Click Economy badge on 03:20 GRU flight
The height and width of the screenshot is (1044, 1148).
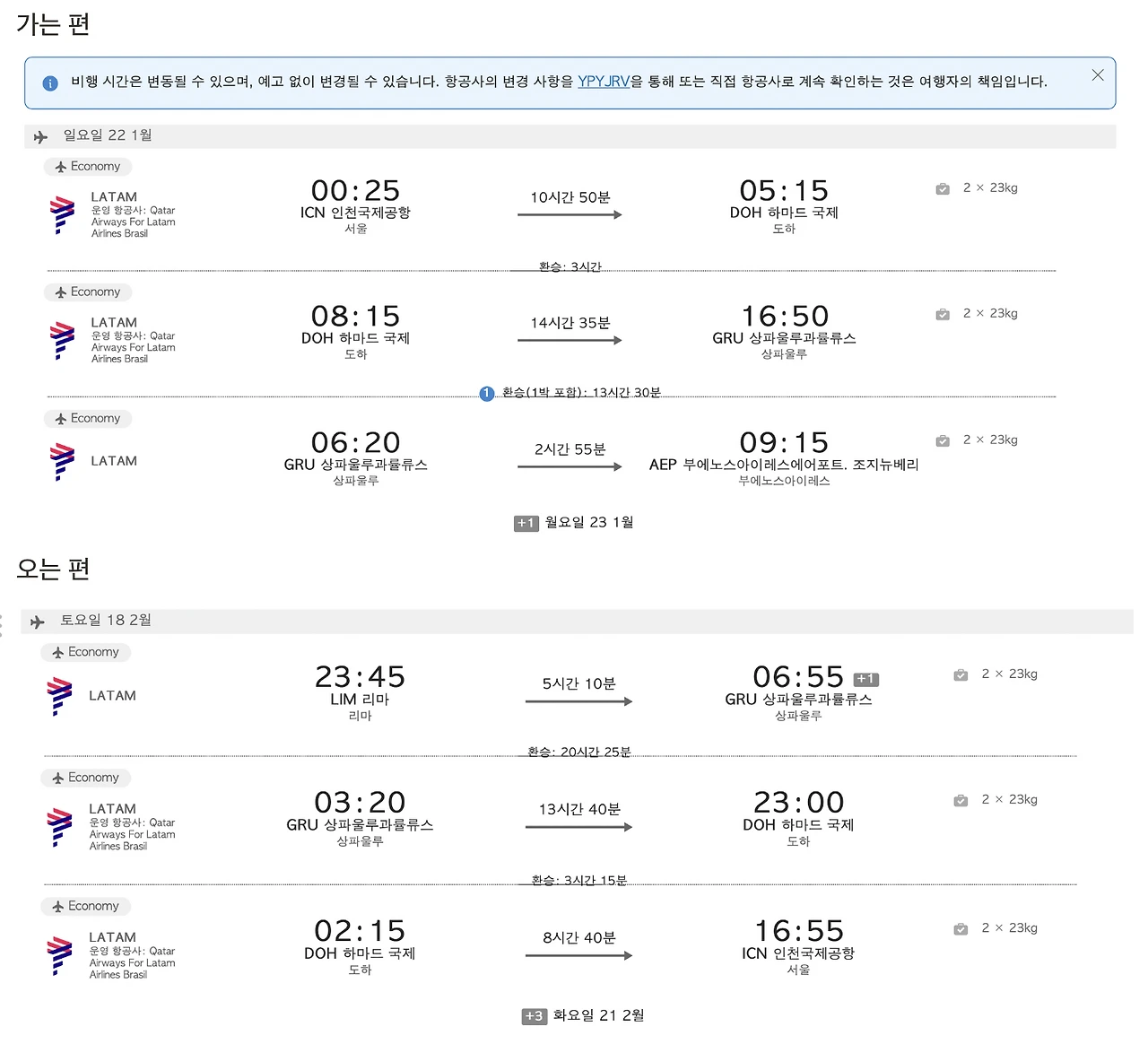point(86,779)
